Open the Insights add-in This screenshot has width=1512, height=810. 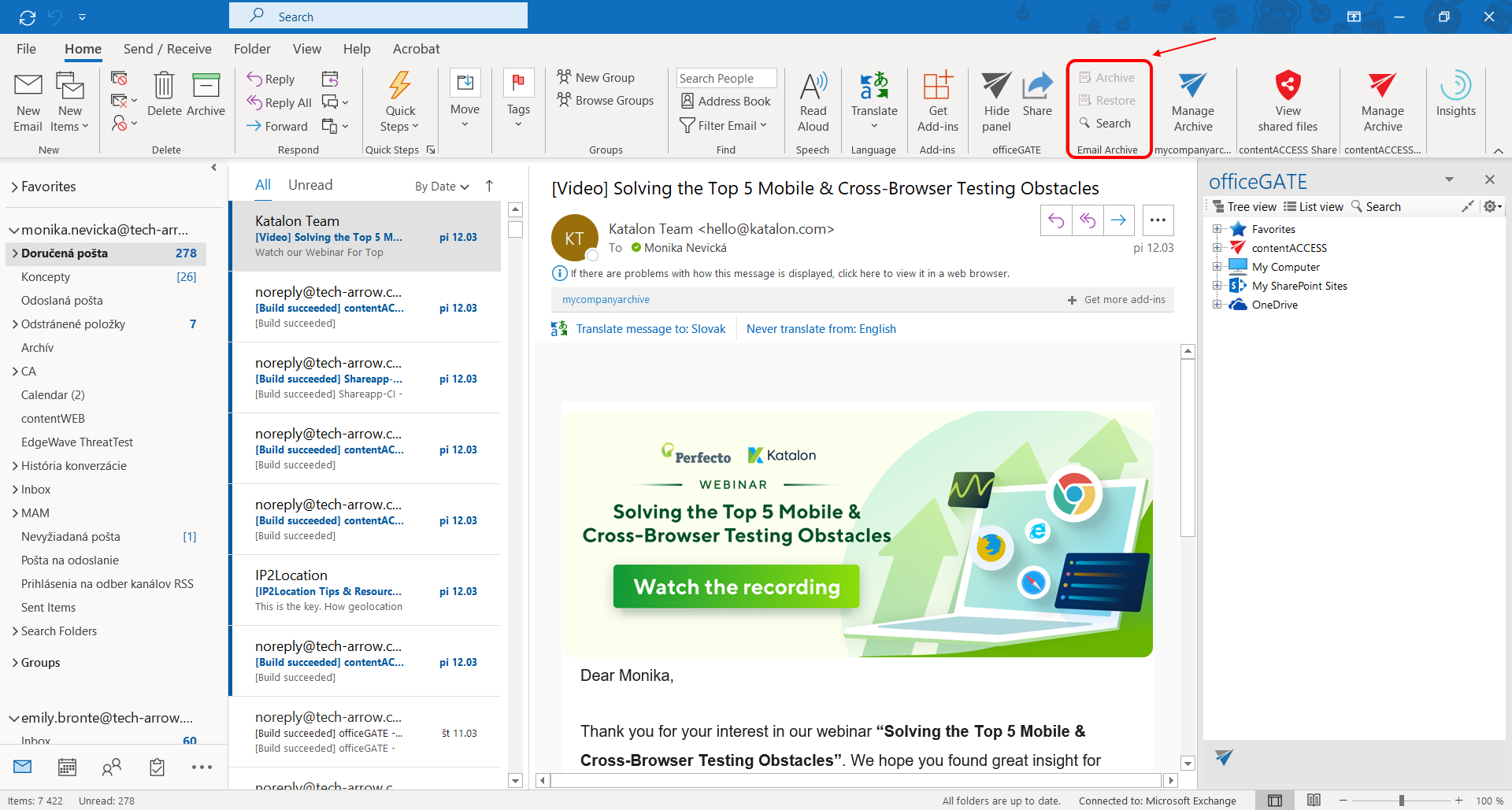[x=1455, y=94]
